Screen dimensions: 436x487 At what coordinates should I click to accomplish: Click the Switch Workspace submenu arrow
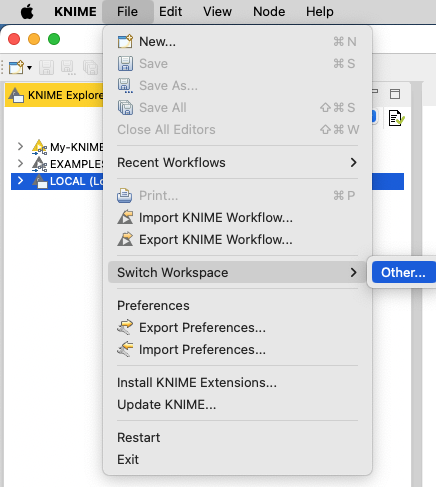tap(353, 272)
